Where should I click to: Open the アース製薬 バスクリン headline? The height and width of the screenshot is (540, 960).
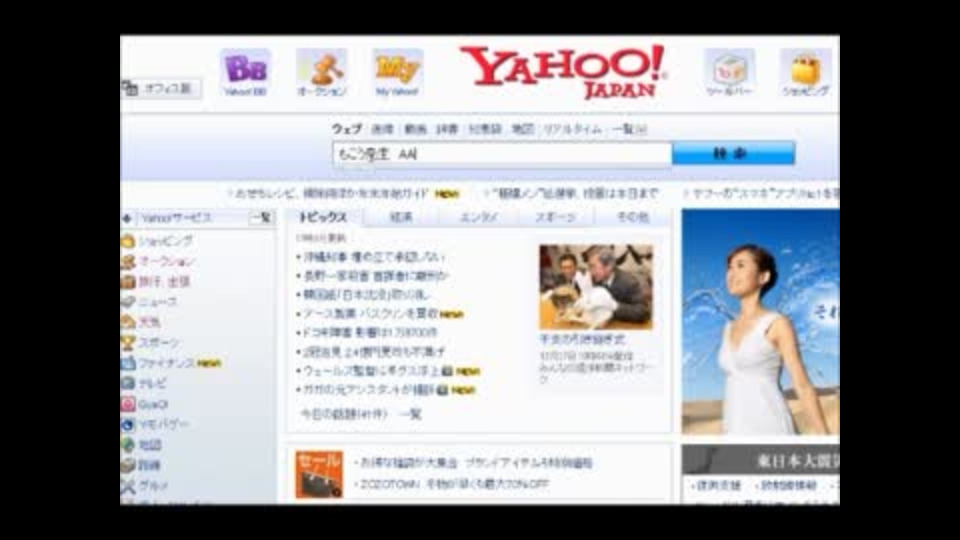(370, 314)
